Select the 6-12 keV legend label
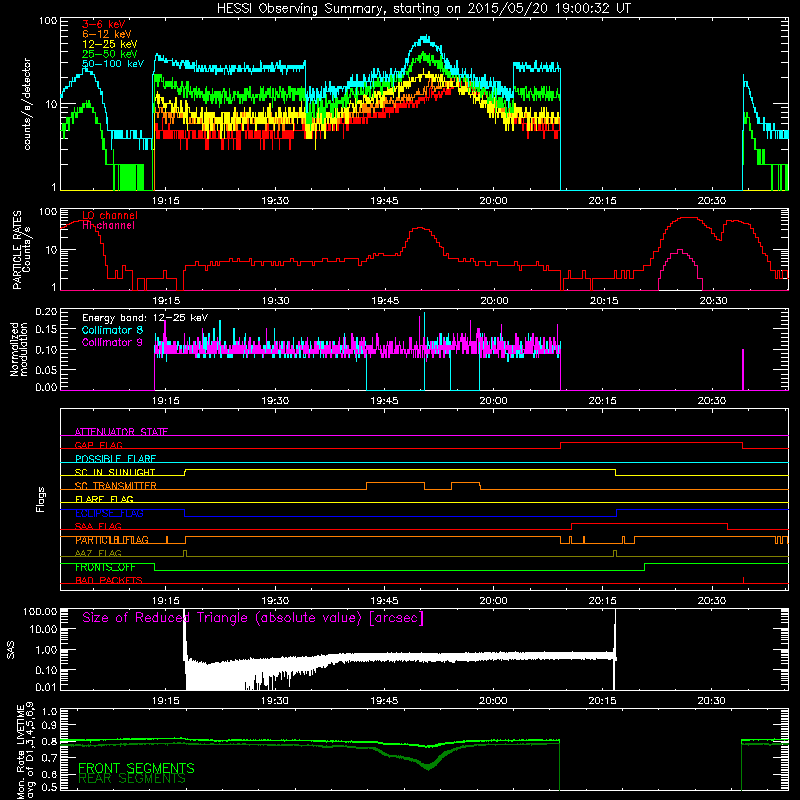 pyautogui.click(x=107, y=34)
